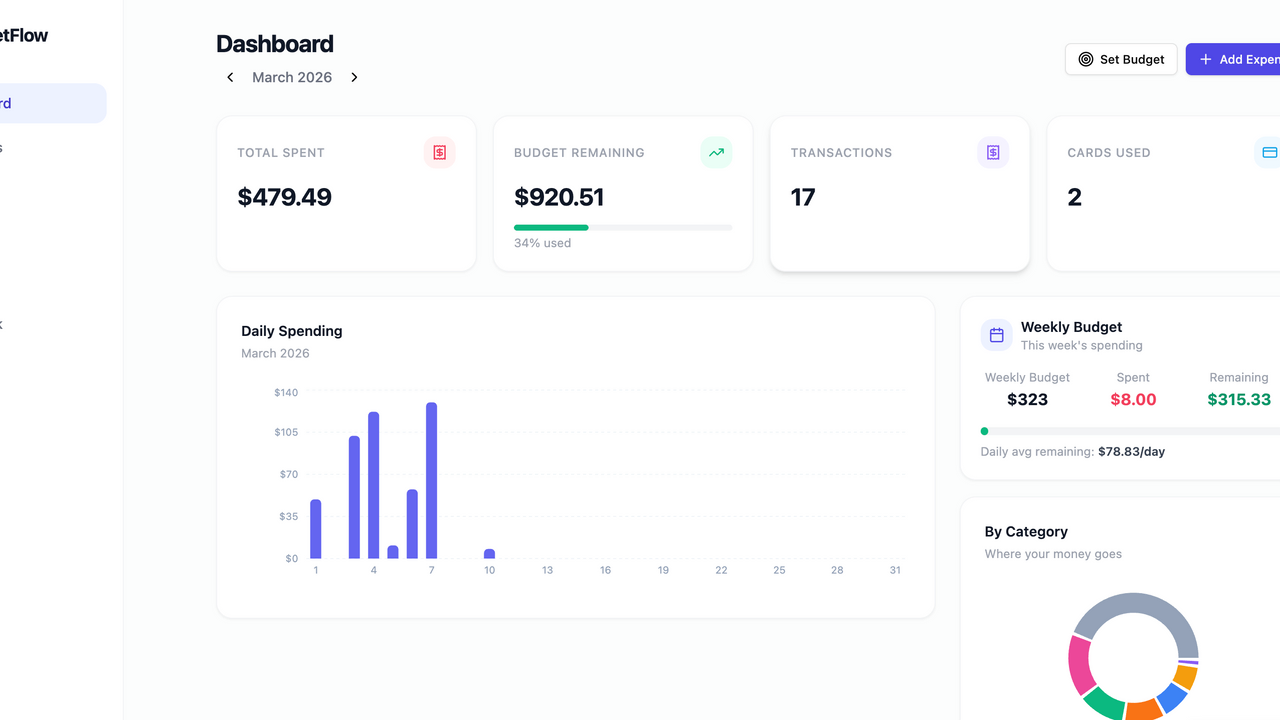The width and height of the screenshot is (1280, 720).
Task: Click the small day 10 spending bar
Action: coord(489,553)
